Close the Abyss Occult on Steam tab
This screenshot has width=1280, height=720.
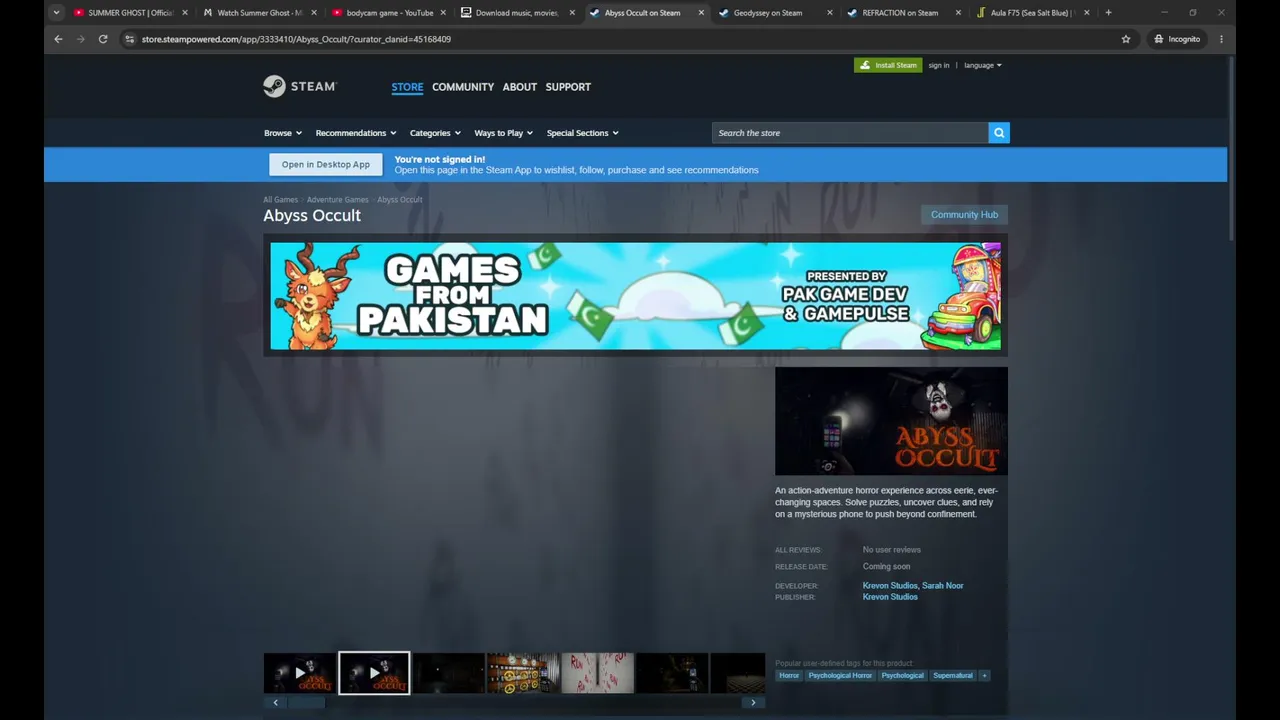click(701, 13)
